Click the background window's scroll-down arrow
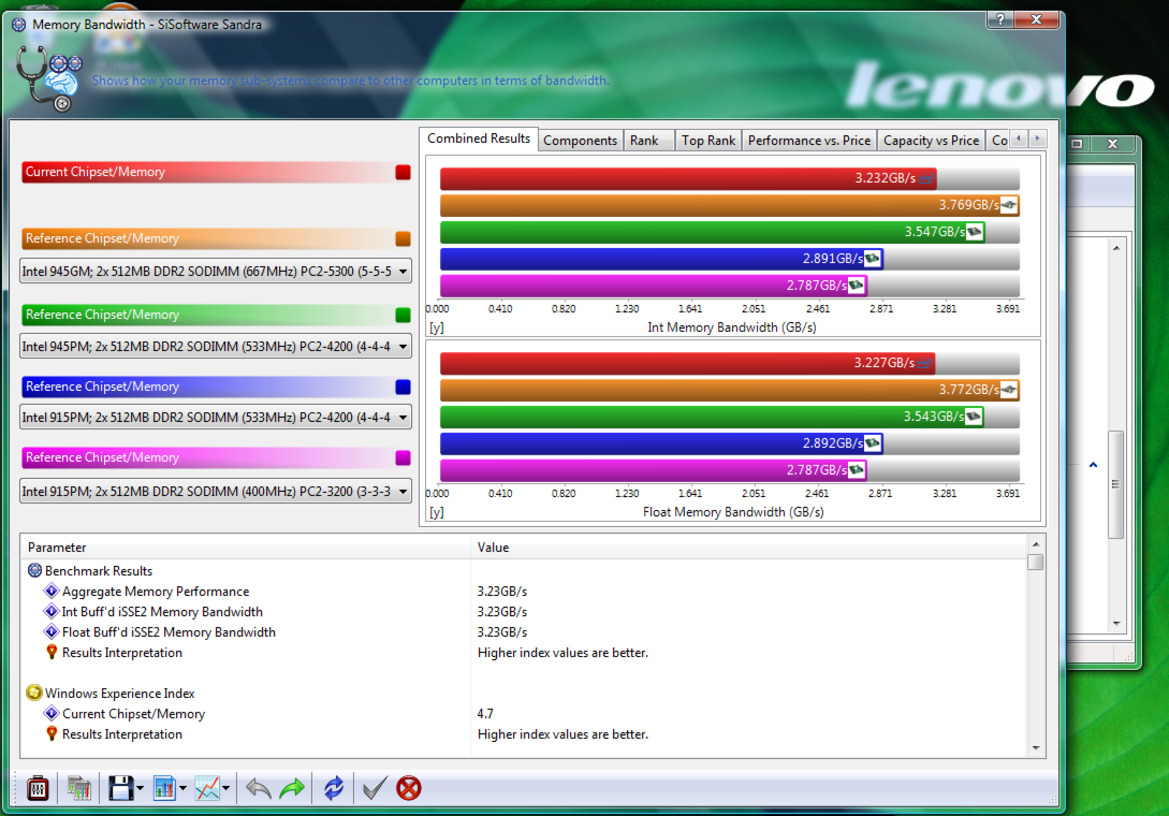Viewport: 1169px width, 816px height. point(1116,623)
